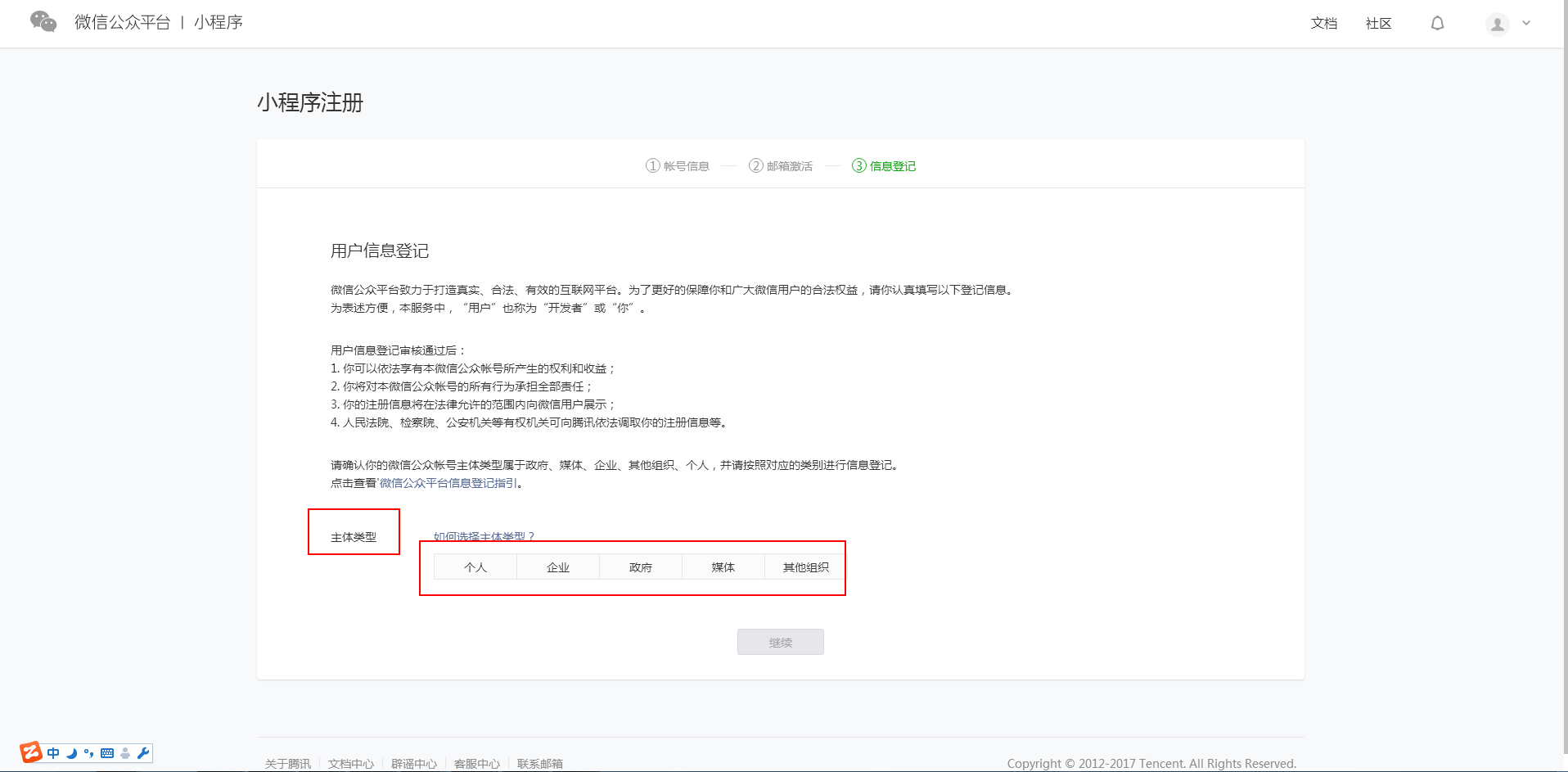
Task: Open the notification bell icon
Action: 1438,23
